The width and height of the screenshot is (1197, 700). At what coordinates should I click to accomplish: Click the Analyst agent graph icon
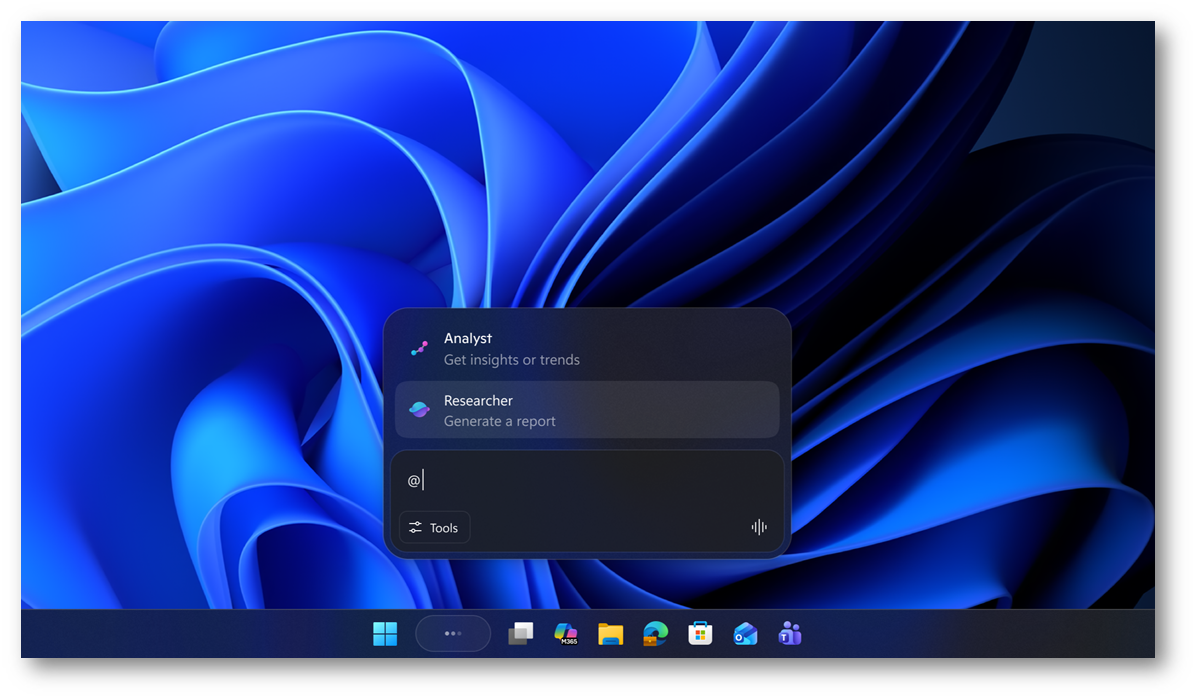[x=419, y=349]
